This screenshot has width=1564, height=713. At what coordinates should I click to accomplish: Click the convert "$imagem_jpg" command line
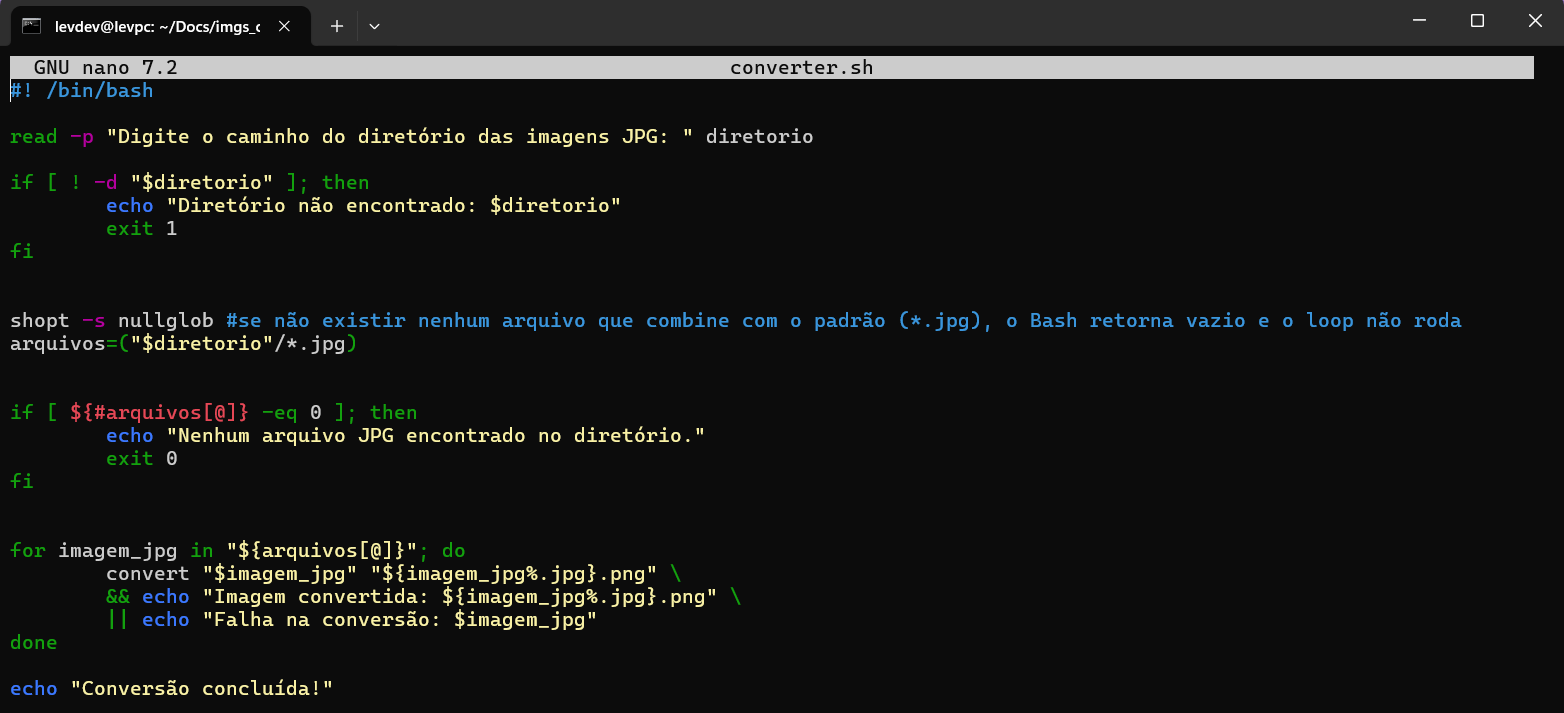point(393,574)
